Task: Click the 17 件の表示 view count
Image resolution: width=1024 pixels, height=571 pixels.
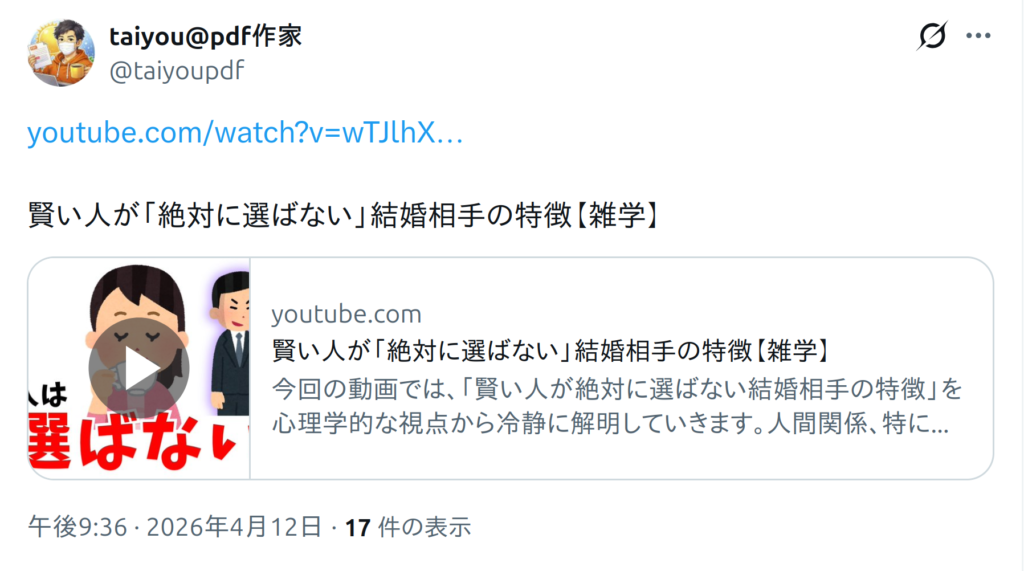Action: coord(408,527)
